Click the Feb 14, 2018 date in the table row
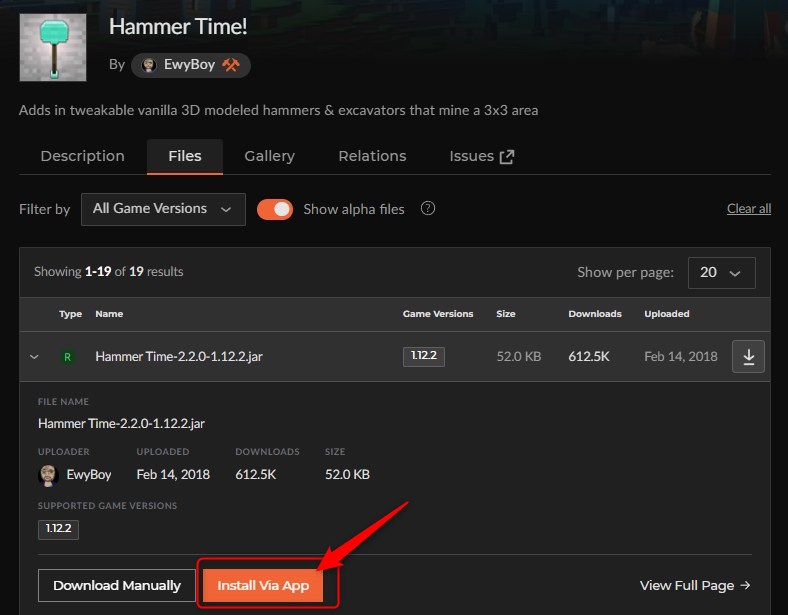 (x=681, y=357)
